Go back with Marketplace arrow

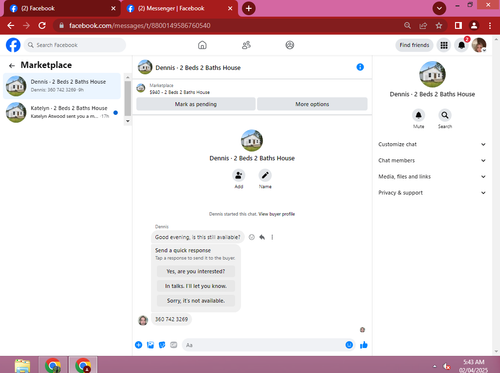(12, 65)
